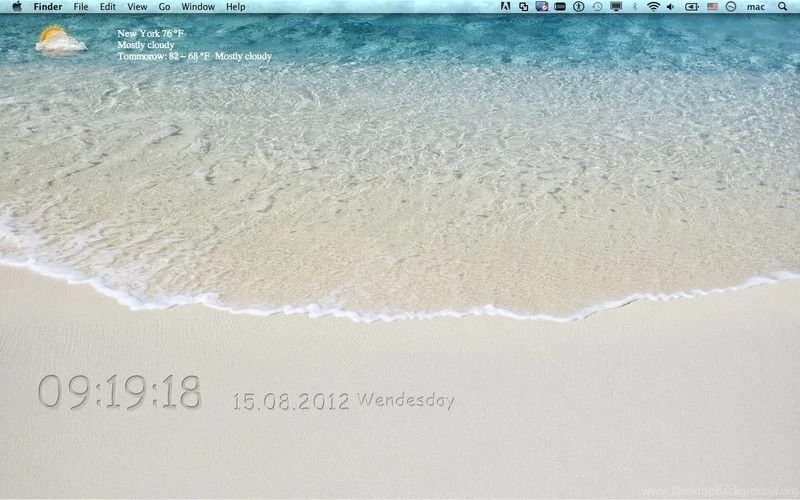The height and width of the screenshot is (500, 800).
Task: Open the Bluetooth status icon
Action: pyautogui.click(x=635, y=7)
